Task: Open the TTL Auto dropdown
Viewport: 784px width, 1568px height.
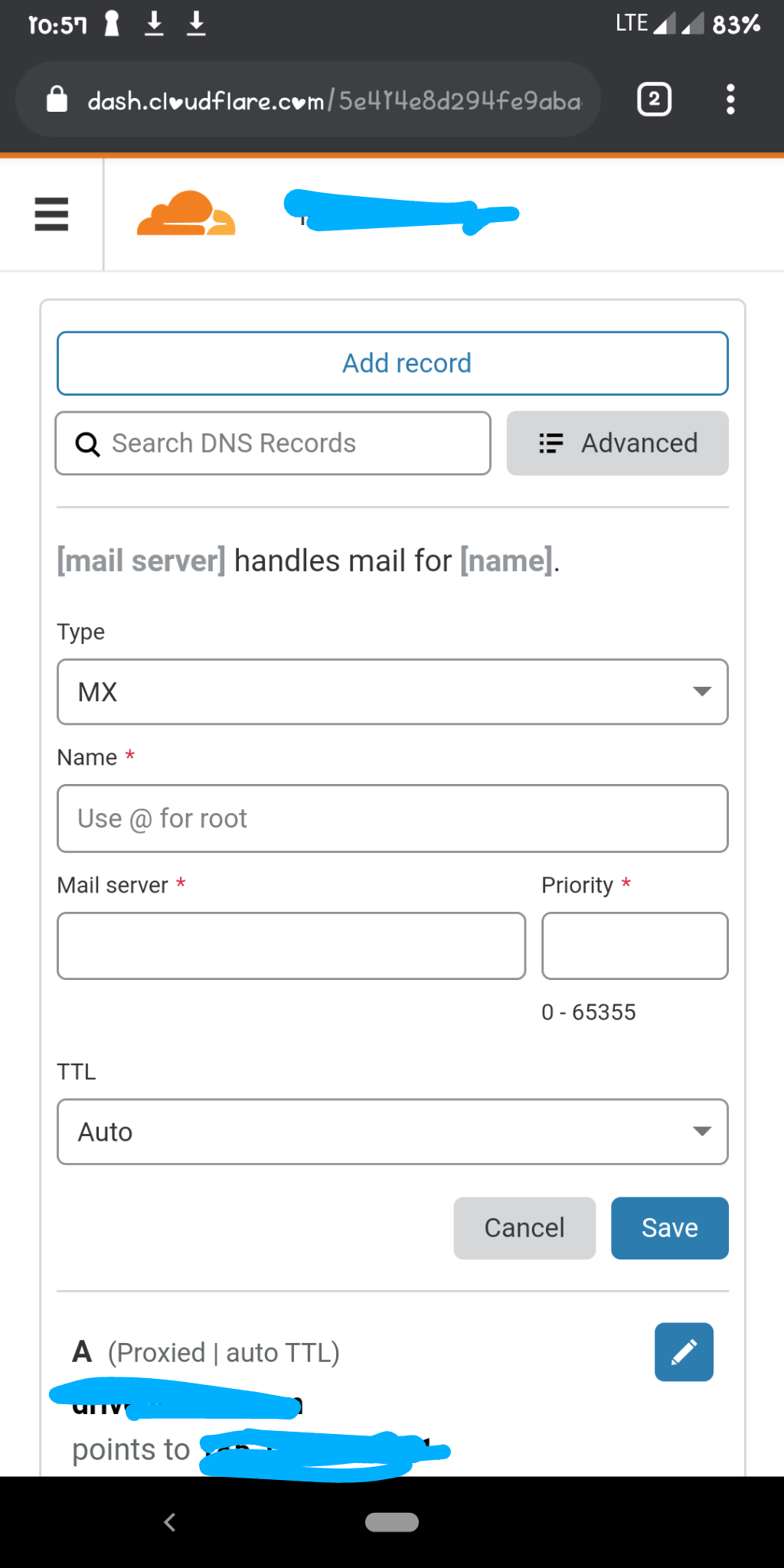Action: pyautogui.click(x=392, y=1132)
